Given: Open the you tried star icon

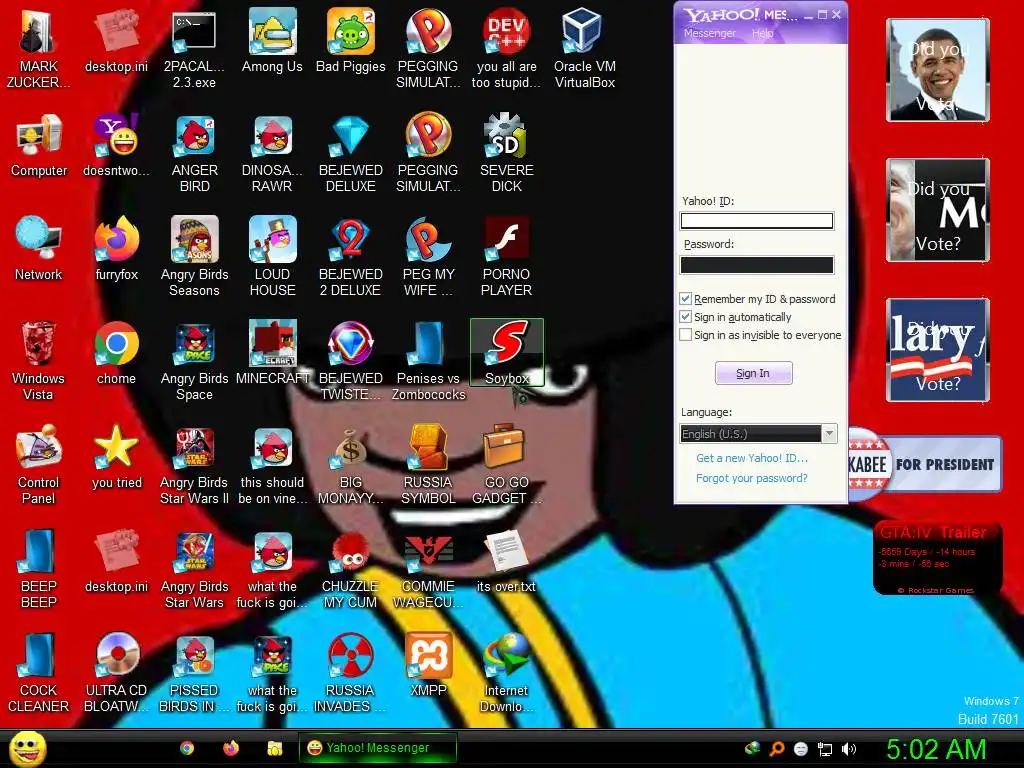Looking at the screenshot, I should (116, 457).
